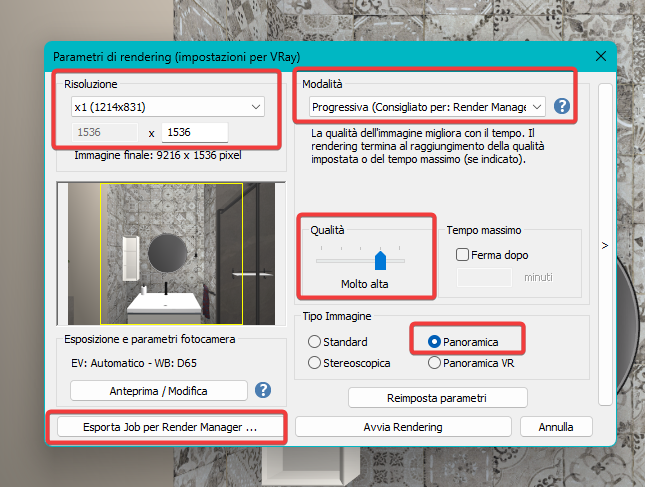Close the Parametri di rendering dialog
Viewport: 645px width, 487px height.
601,56
